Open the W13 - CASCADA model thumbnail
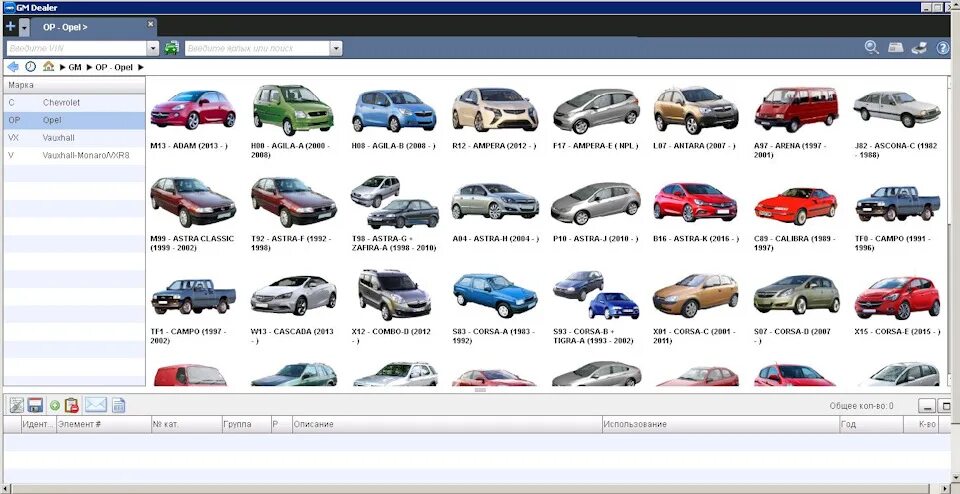 point(293,295)
